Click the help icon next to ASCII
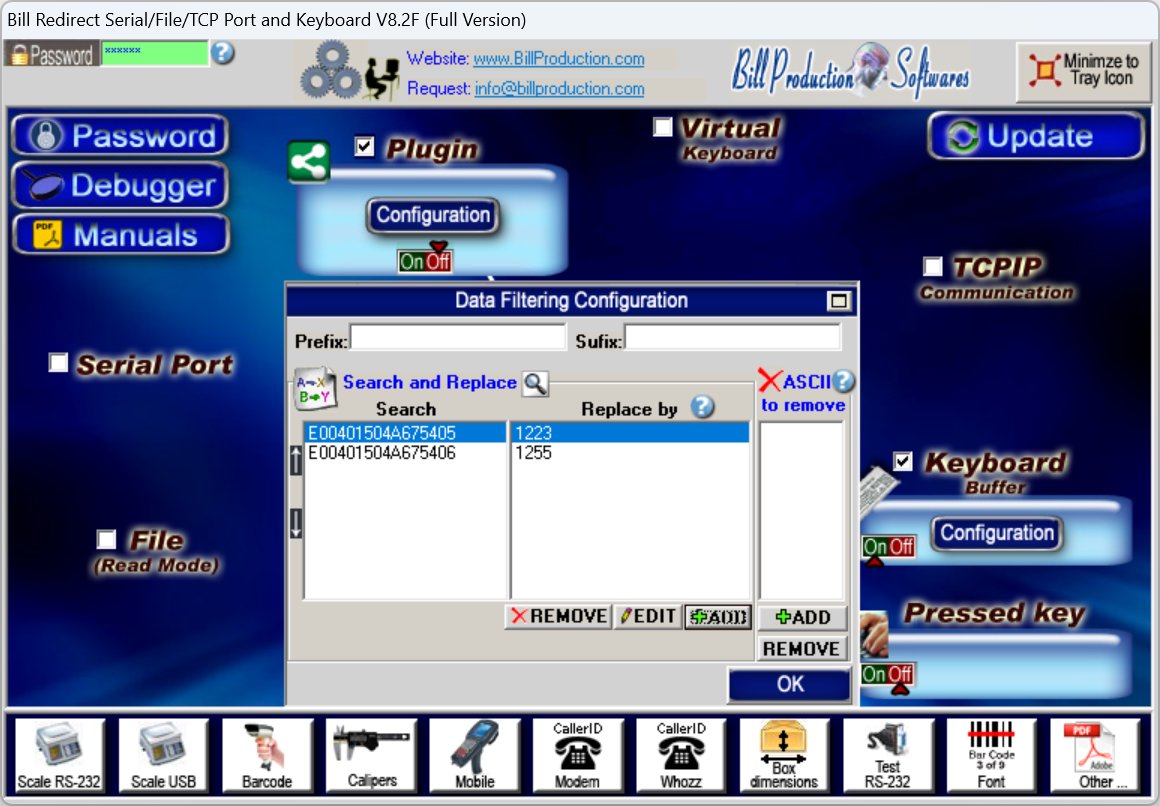This screenshot has width=1160, height=806. (843, 381)
